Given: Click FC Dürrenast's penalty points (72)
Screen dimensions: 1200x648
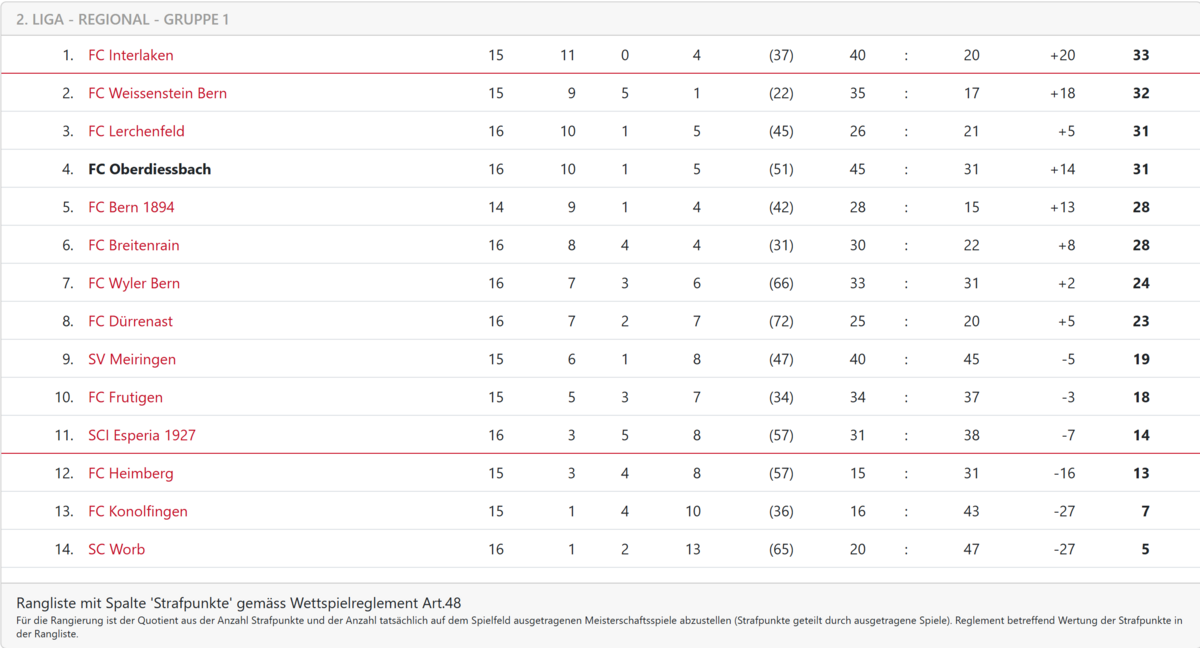Looking at the screenshot, I should pyautogui.click(x=781, y=321).
